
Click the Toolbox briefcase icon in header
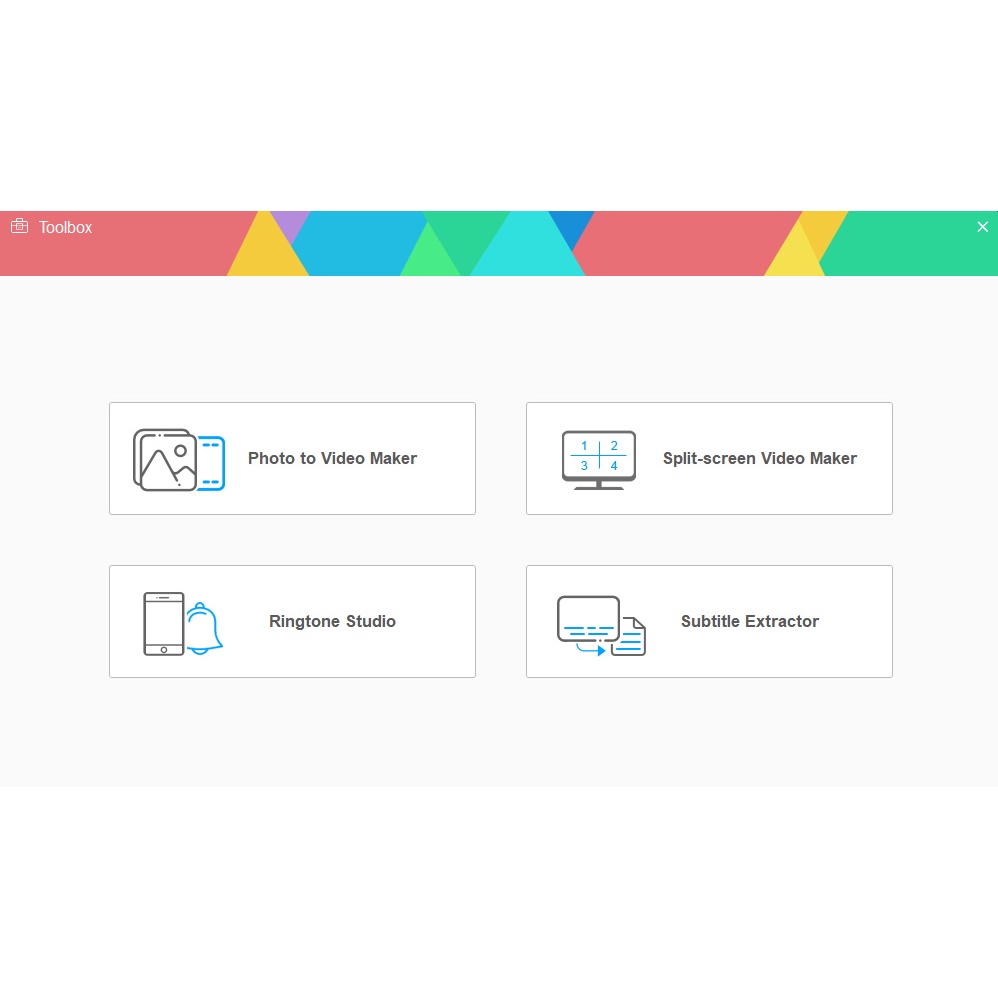pyautogui.click(x=20, y=226)
